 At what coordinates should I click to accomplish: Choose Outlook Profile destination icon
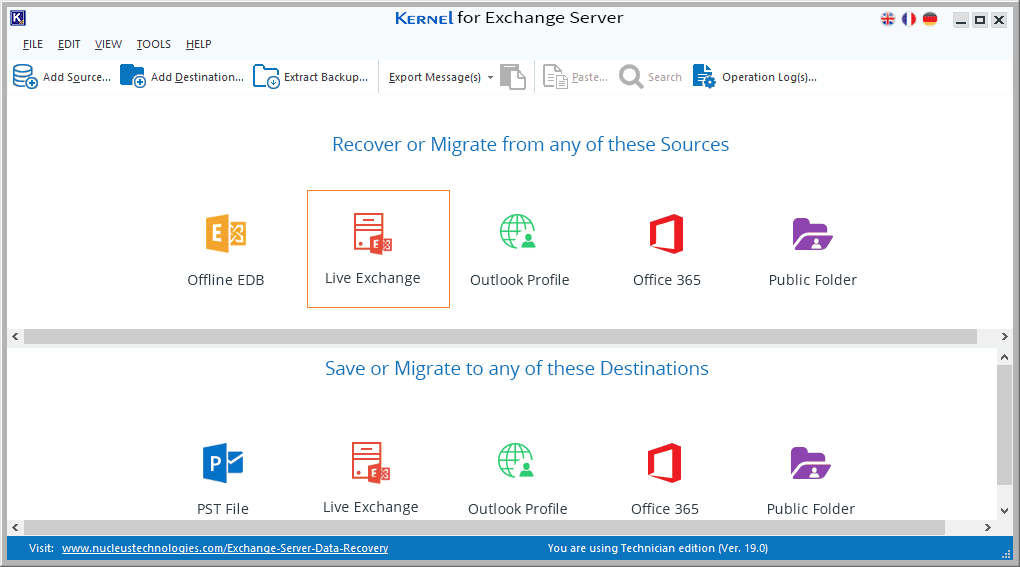point(516,460)
